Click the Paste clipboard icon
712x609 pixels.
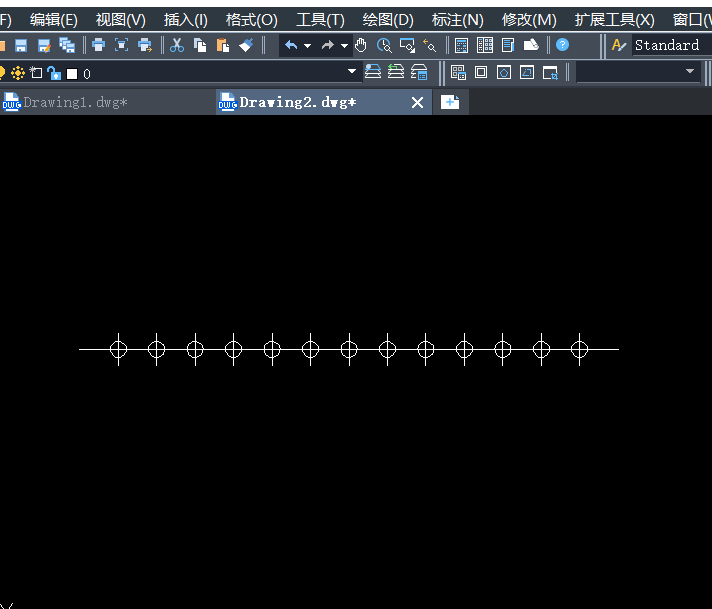click(x=222, y=45)
